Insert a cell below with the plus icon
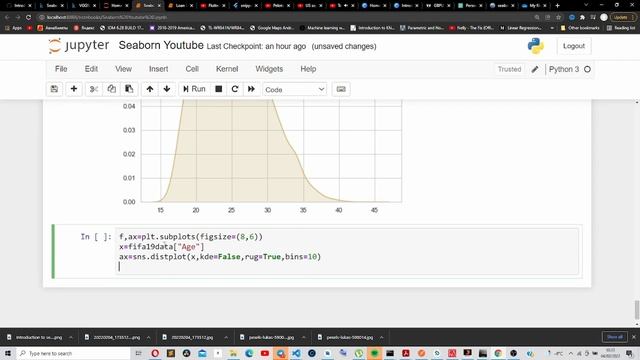 click(74, 89)
